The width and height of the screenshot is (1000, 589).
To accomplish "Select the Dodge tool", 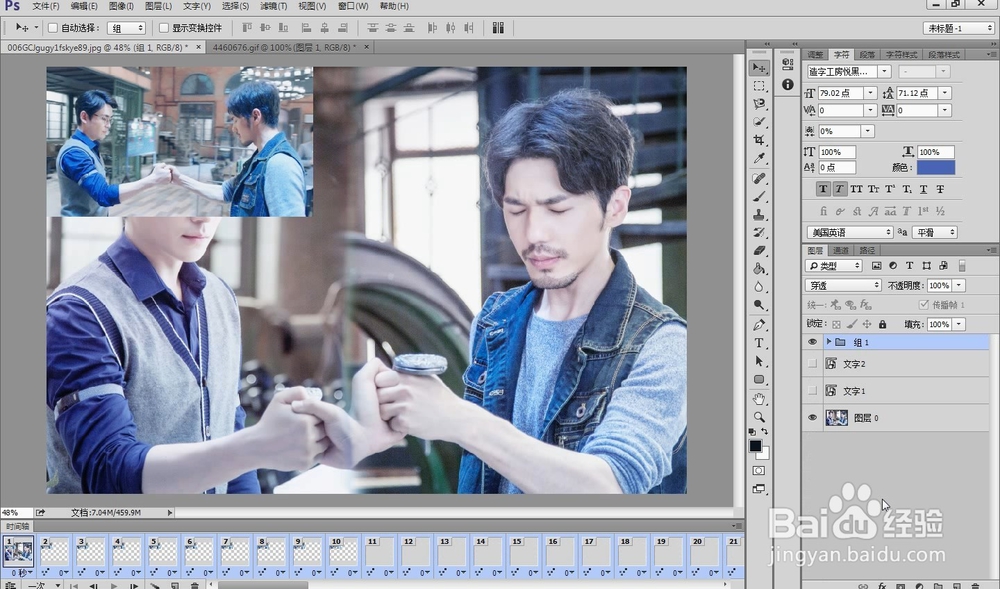I will pos(758,305).
